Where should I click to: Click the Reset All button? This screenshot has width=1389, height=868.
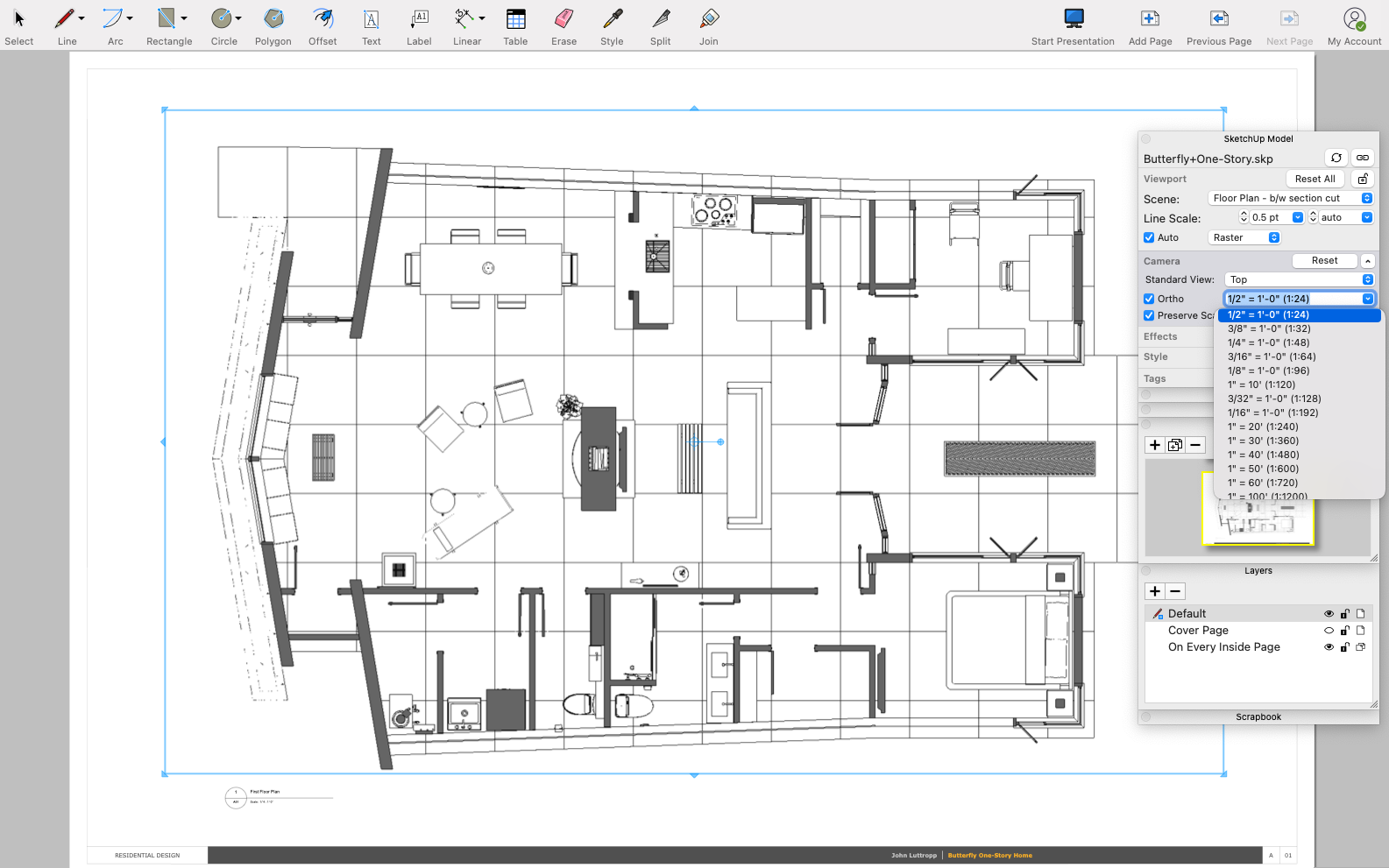(1315, 179)
